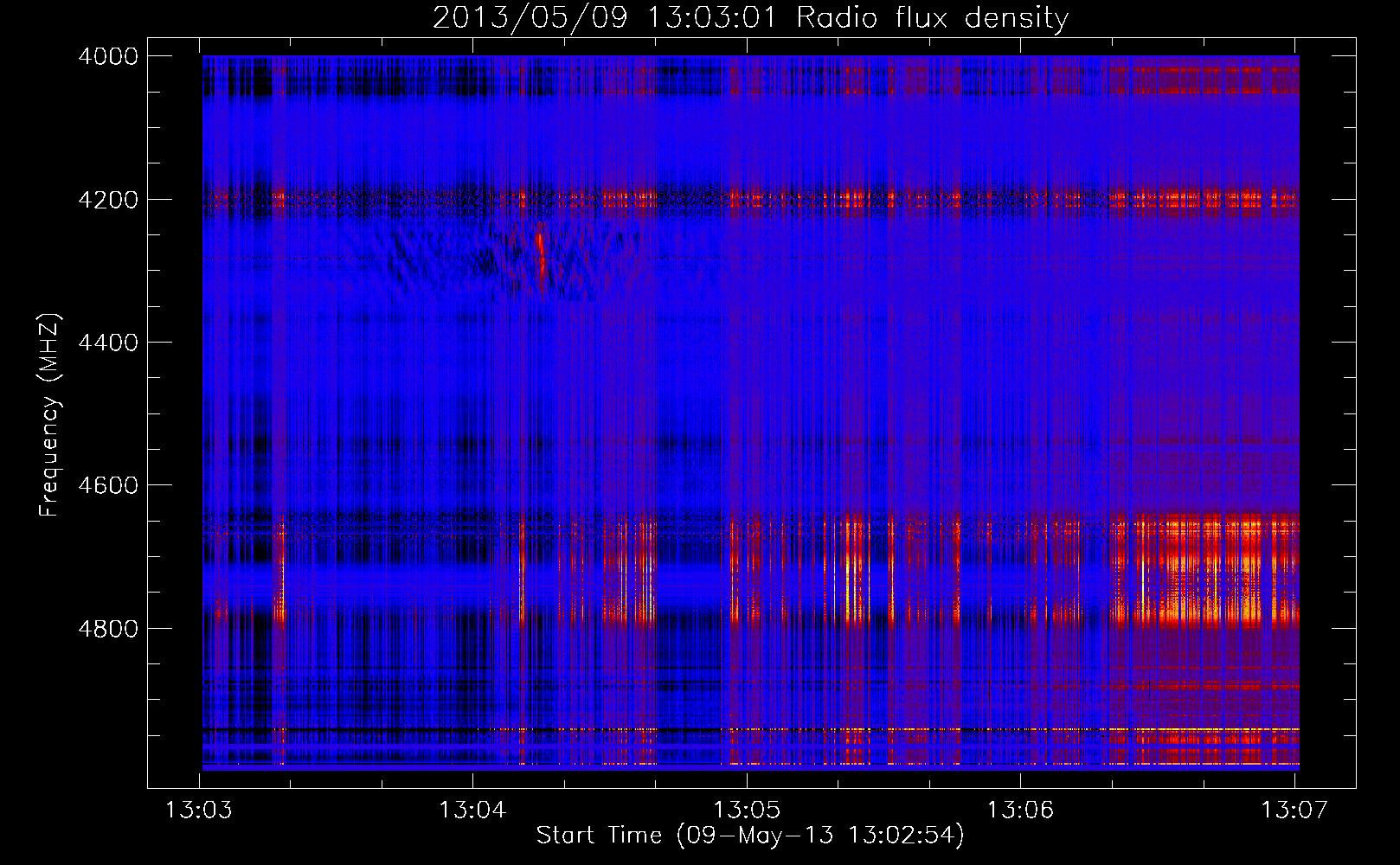Select the 4400 frequency tick label

[108, 343]
